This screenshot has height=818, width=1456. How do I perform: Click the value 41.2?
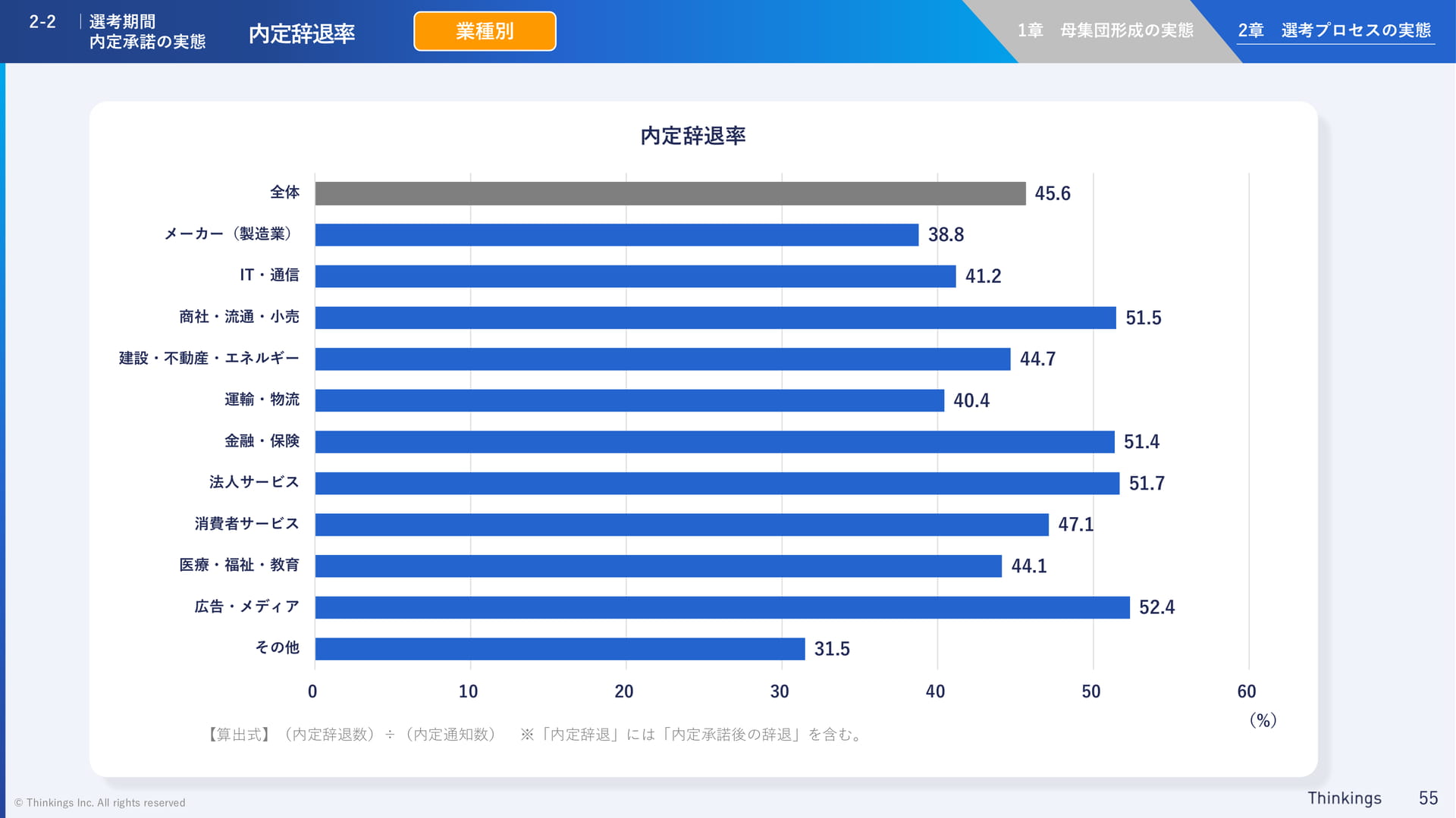click(984, 276)
